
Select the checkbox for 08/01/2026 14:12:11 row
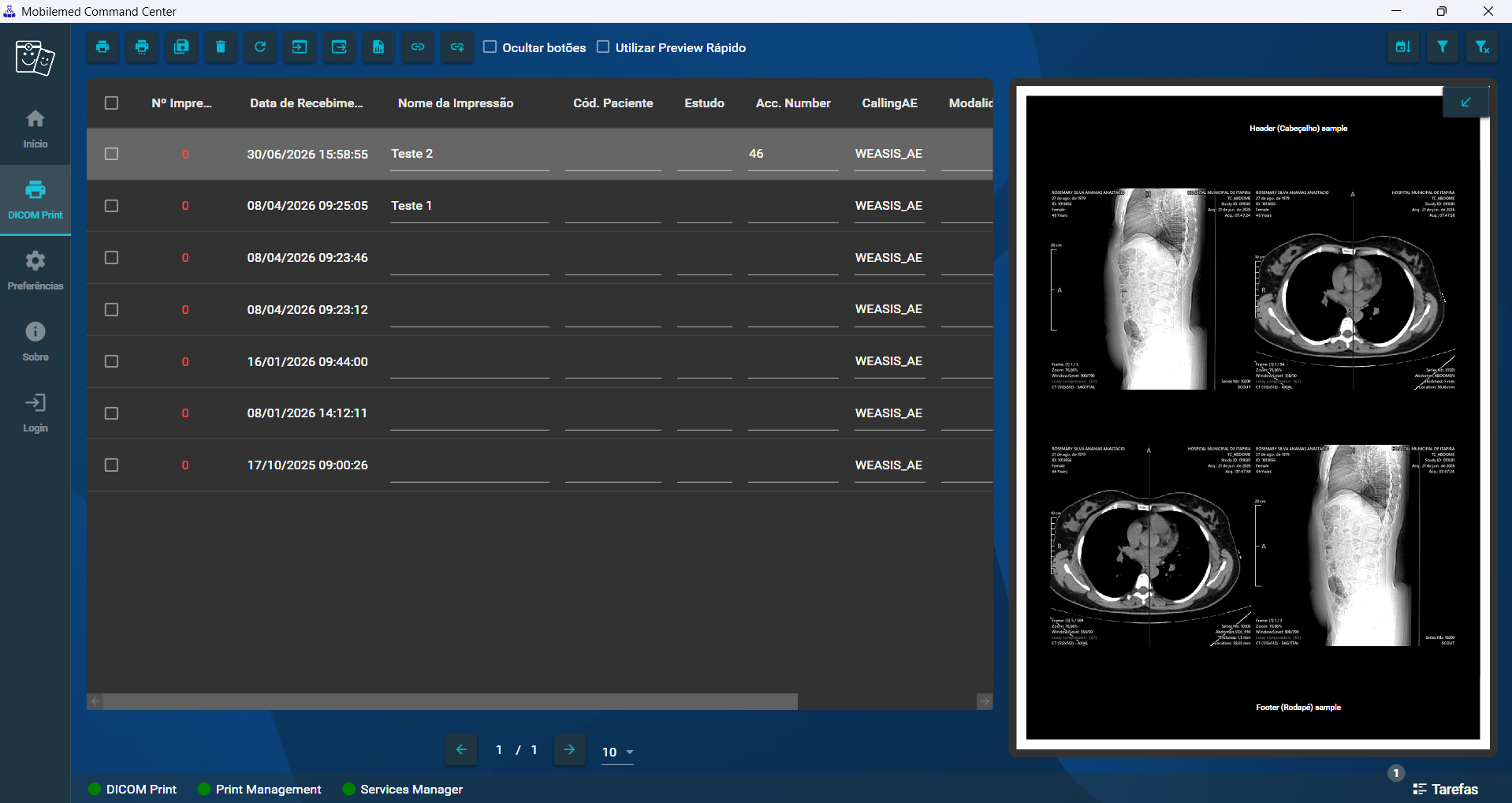pos(111,413)
